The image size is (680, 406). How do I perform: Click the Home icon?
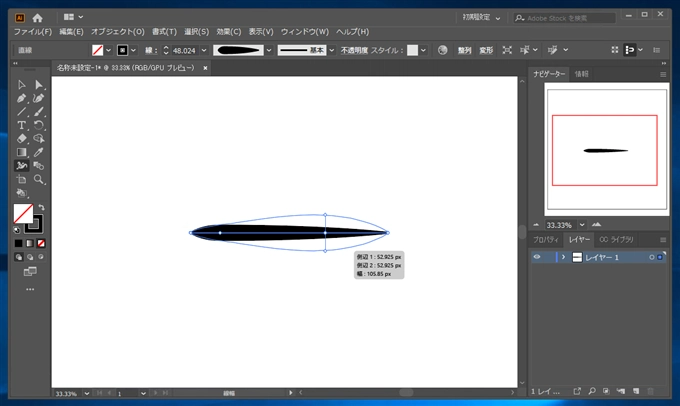tap(37, 18)
